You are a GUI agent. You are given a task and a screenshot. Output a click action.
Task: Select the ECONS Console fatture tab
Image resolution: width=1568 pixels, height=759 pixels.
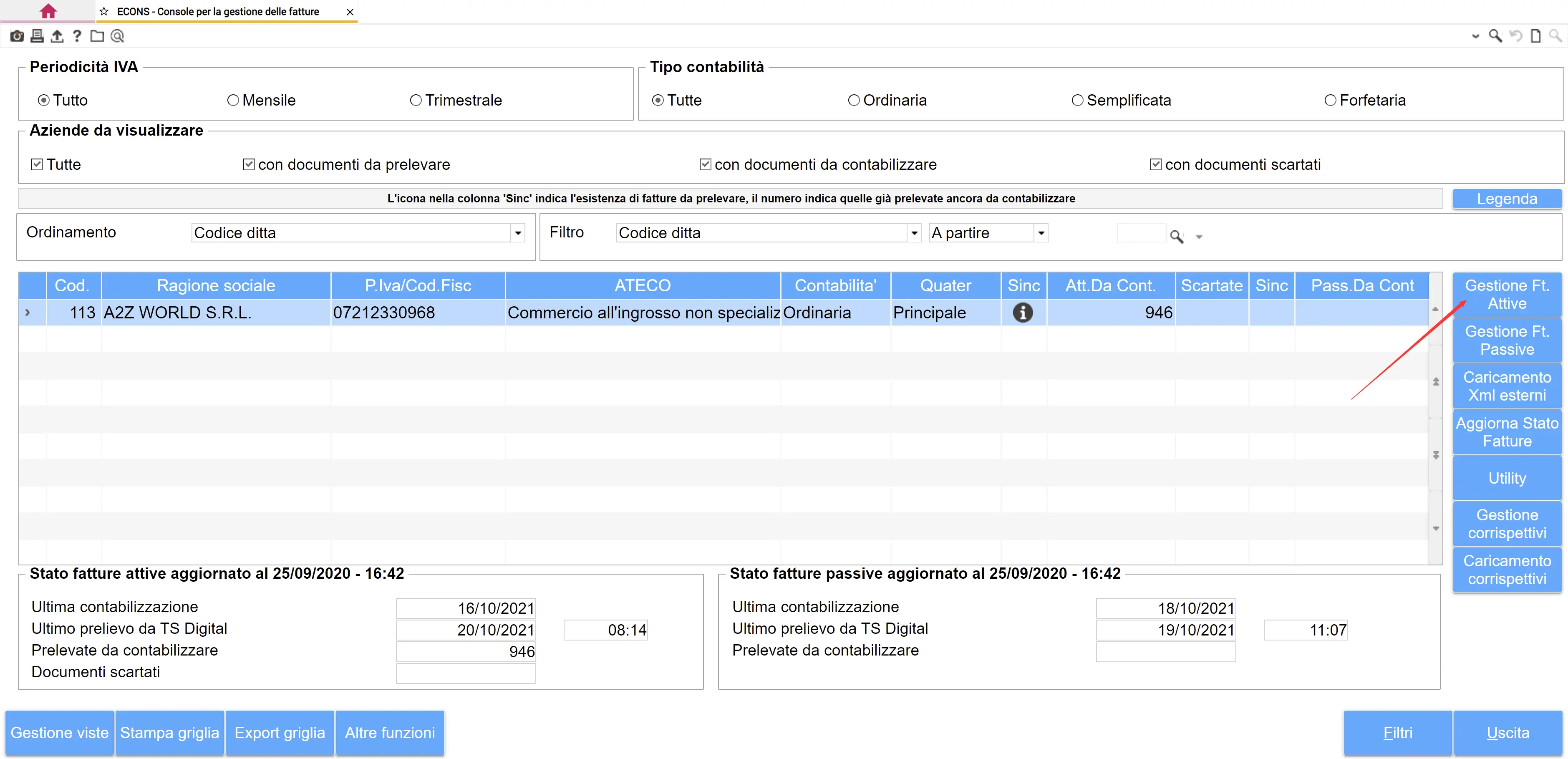(x=218, y=12)
